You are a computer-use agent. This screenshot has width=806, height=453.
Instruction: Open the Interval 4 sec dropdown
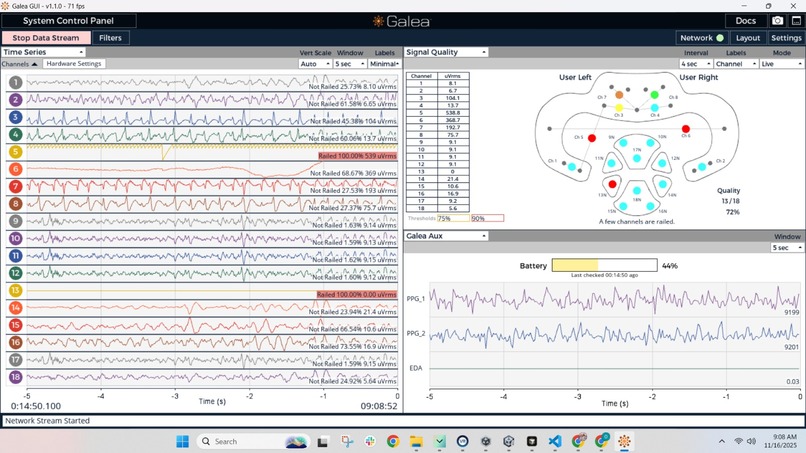click(x=695, y=64)
